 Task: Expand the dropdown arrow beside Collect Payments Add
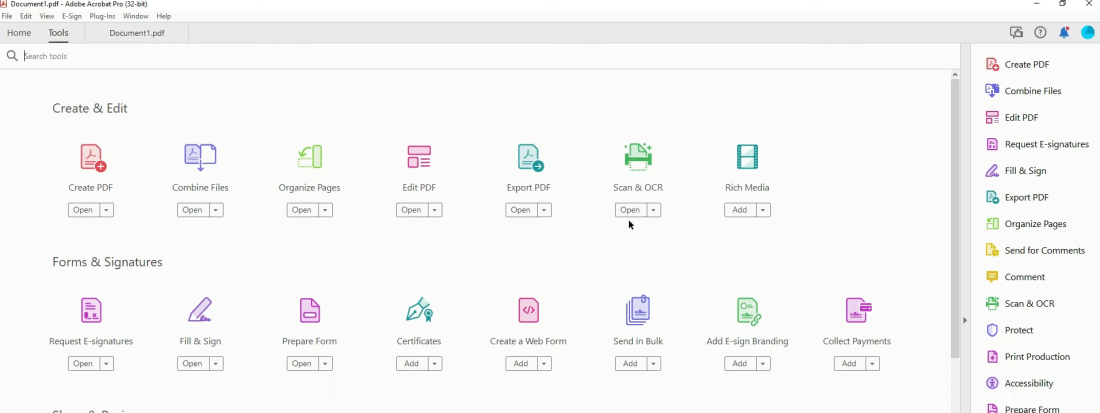872,363
